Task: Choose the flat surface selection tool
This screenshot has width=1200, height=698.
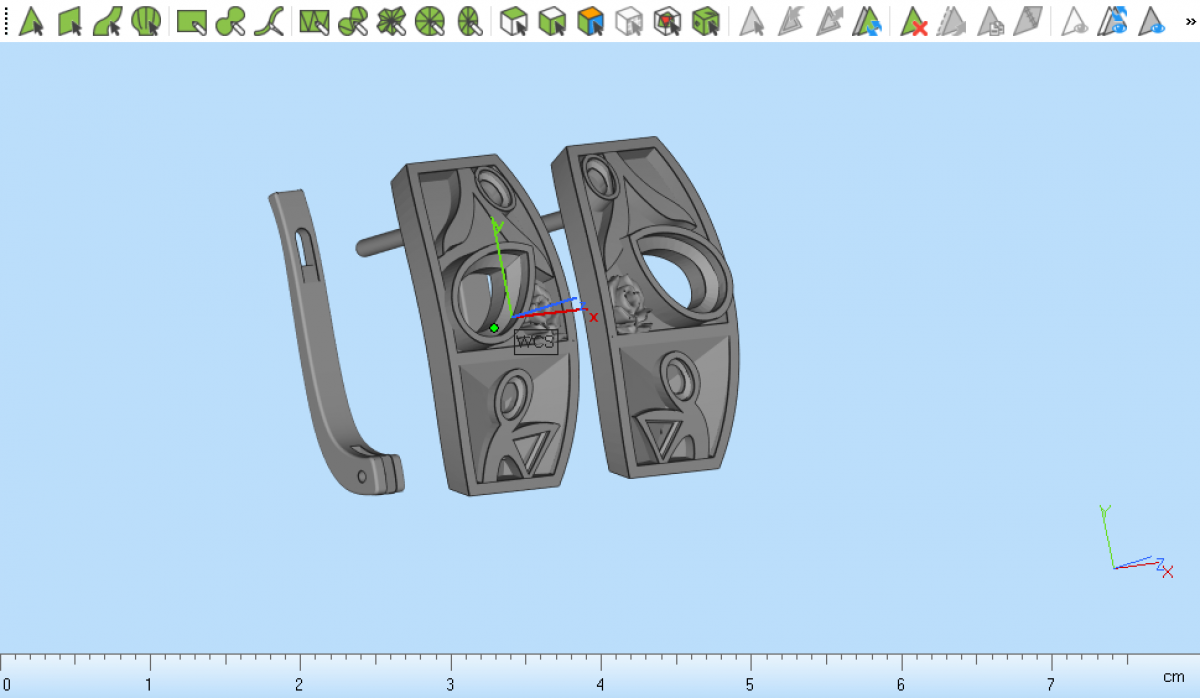Action: click(x=69, y=21)
